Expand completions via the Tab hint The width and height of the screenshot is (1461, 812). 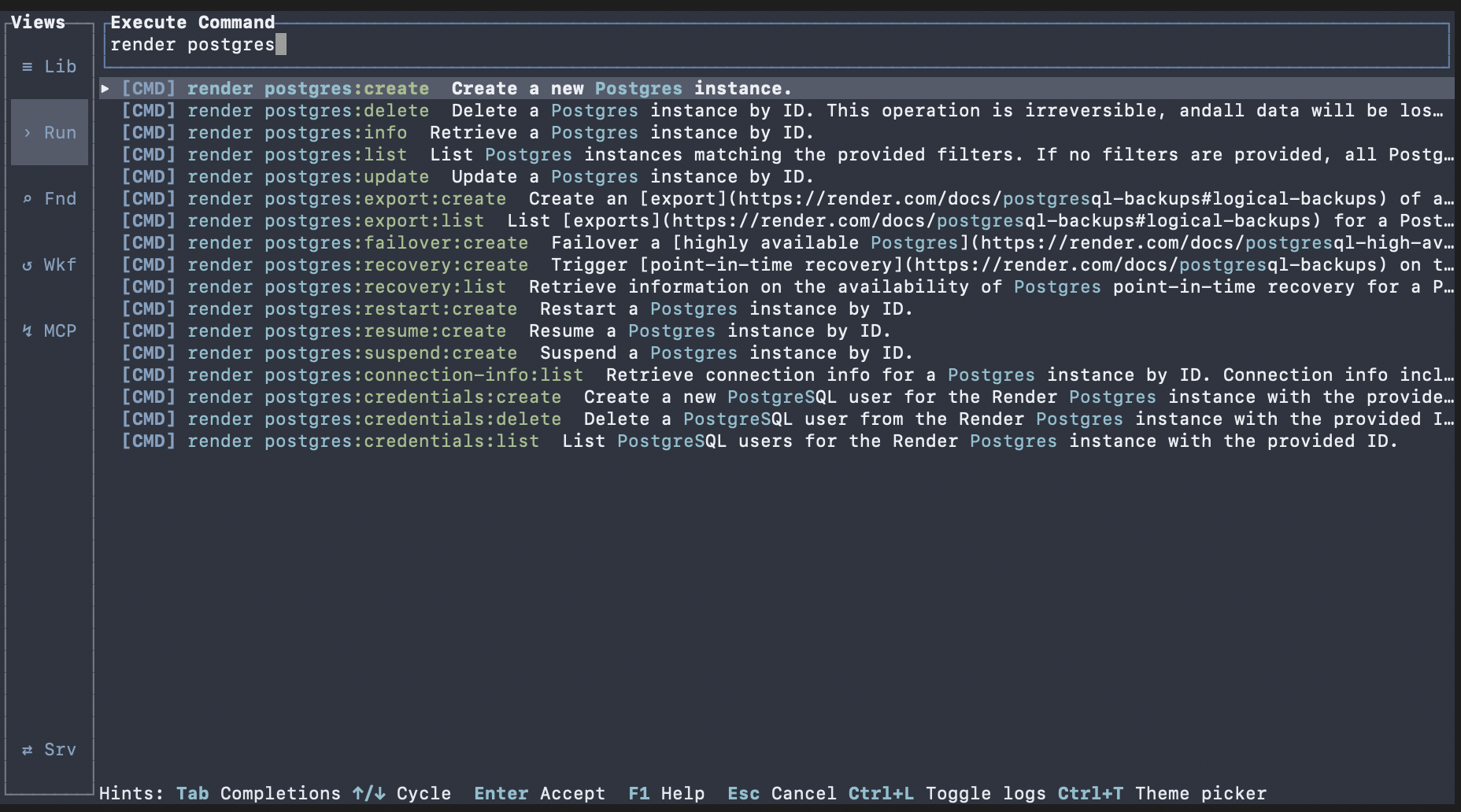191,793
